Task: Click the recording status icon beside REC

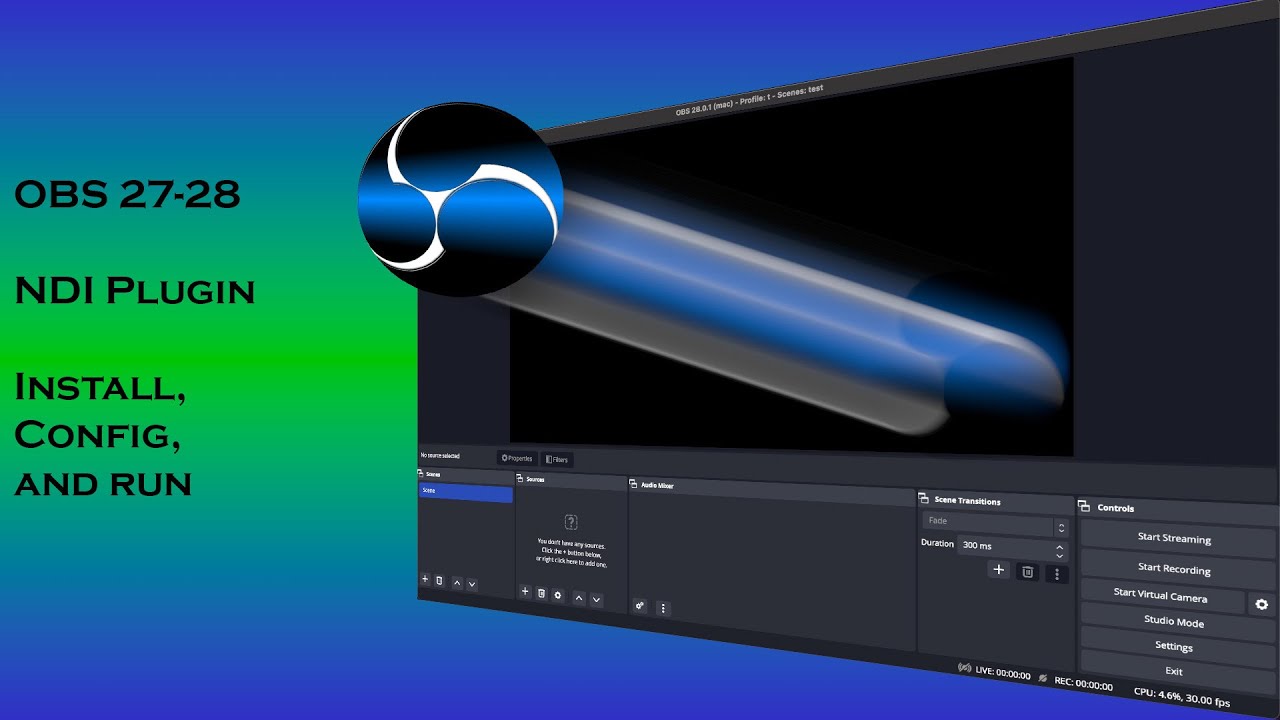Action: pos(1043,678)
